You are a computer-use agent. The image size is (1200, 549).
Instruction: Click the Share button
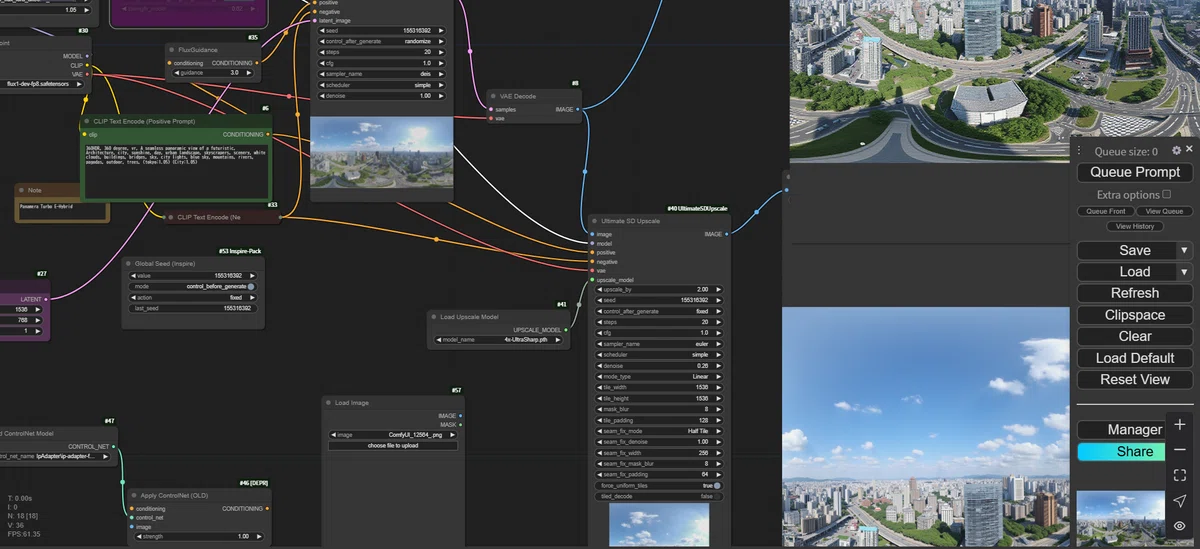tap(1123, 451)
